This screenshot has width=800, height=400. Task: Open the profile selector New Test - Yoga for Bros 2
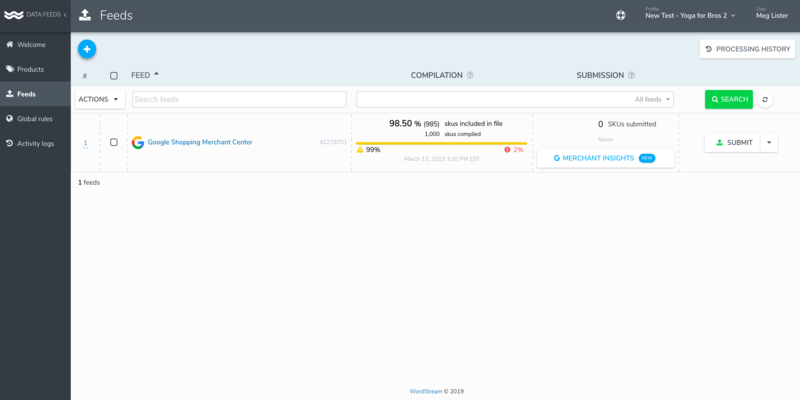690,15
